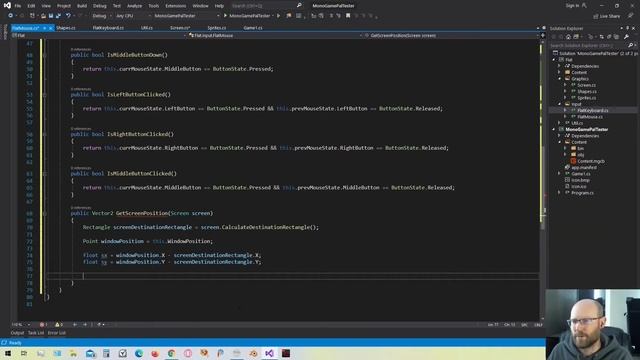
Task: Collapse GetScreenPosition method outline toggle
Action: click(45, 213)
